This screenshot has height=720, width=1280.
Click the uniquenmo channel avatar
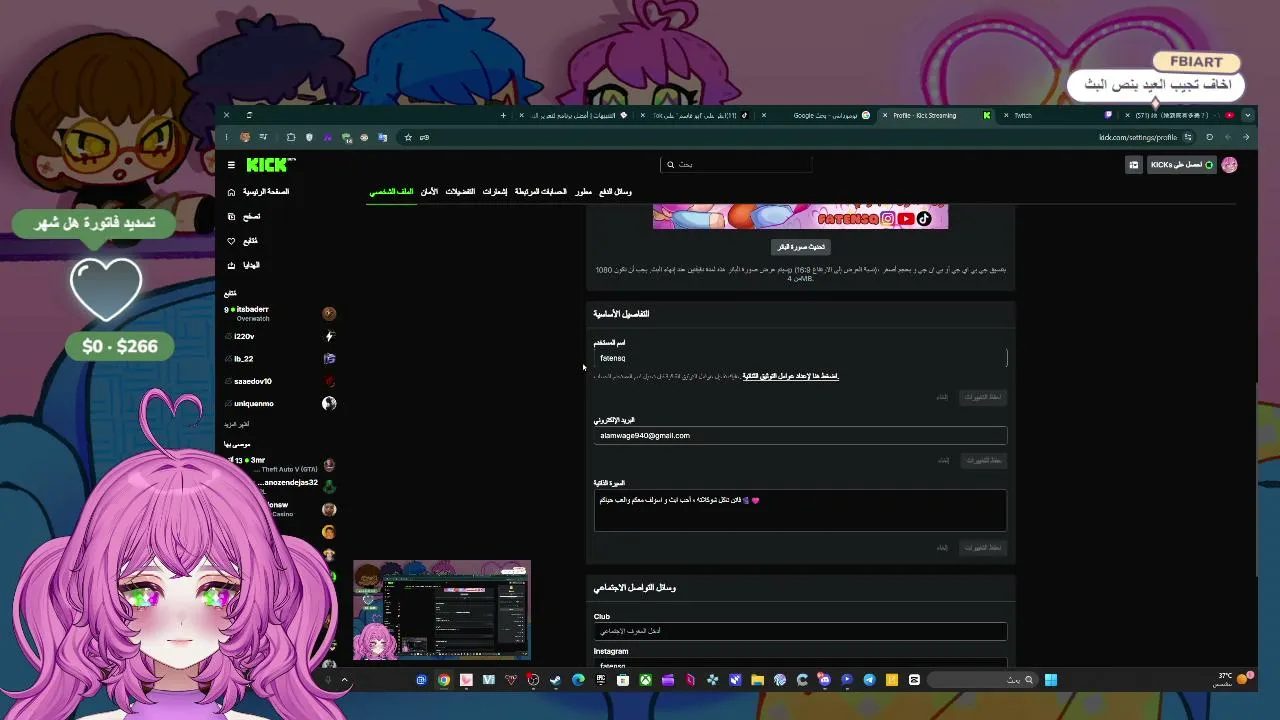(329, 403)
